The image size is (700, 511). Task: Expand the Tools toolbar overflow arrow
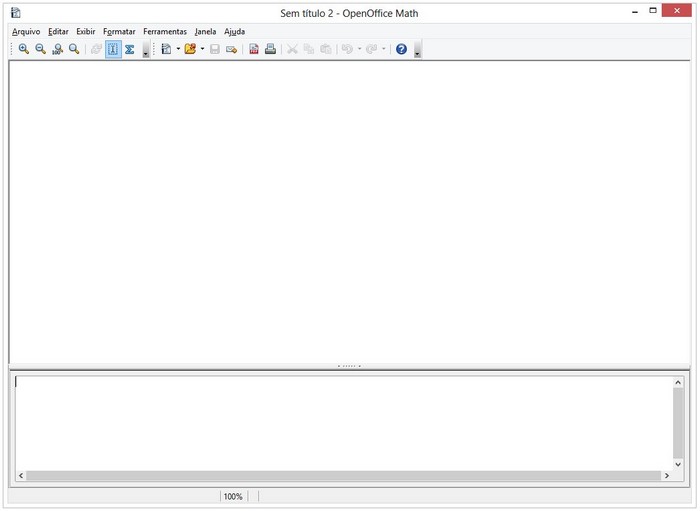(146, 50)
